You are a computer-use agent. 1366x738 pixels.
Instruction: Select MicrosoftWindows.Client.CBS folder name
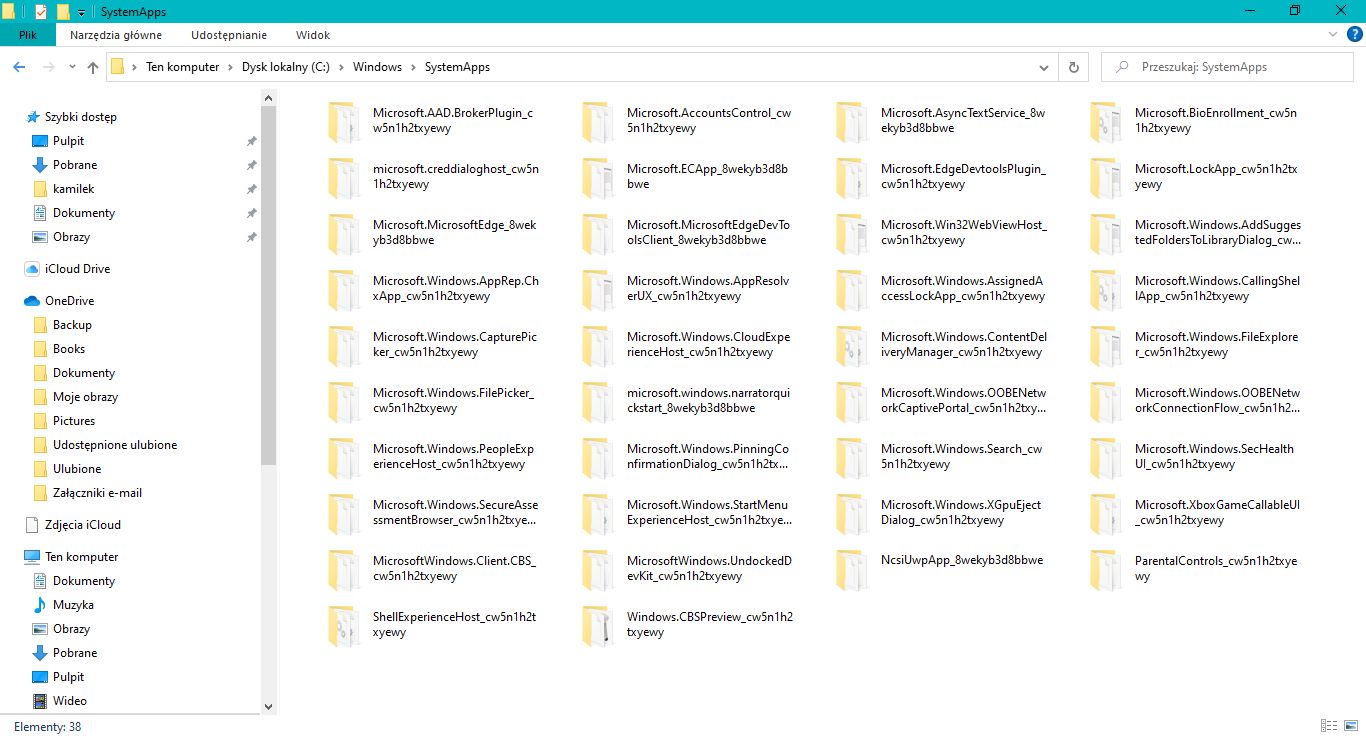coord(455,569)
